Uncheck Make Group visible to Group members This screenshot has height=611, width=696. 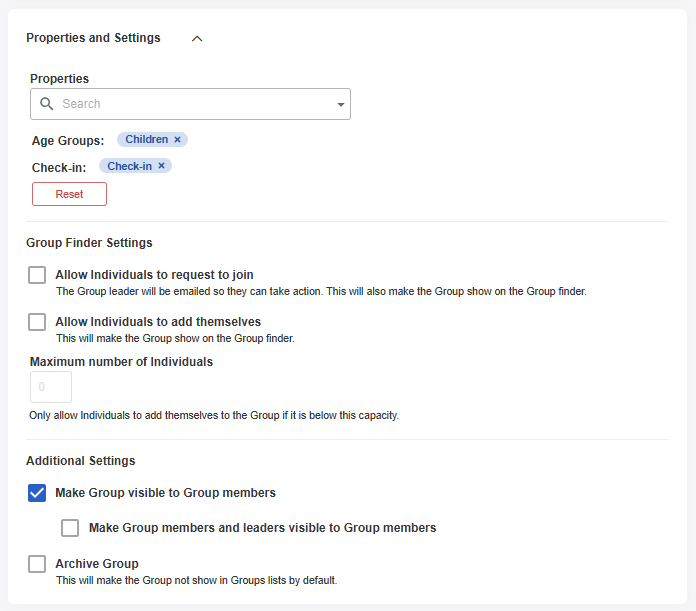(x=37, y=493)
